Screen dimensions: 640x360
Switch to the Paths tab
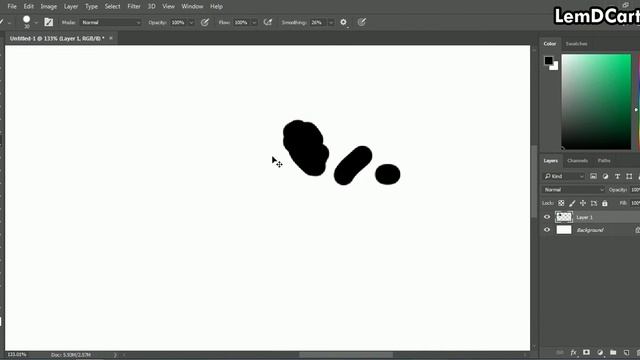coord(604,161)
